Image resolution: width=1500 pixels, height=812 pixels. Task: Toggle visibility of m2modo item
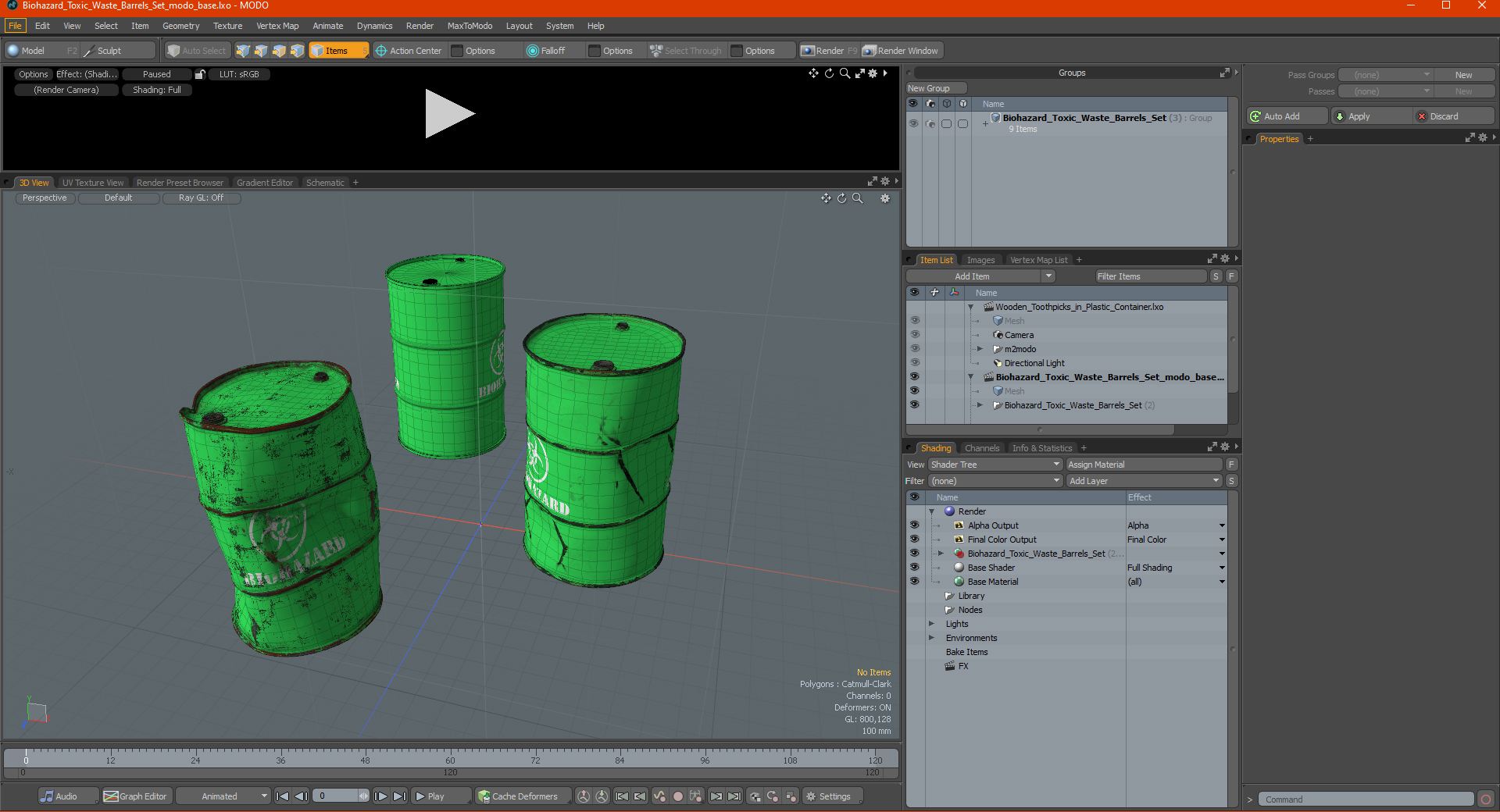point(914,349)
